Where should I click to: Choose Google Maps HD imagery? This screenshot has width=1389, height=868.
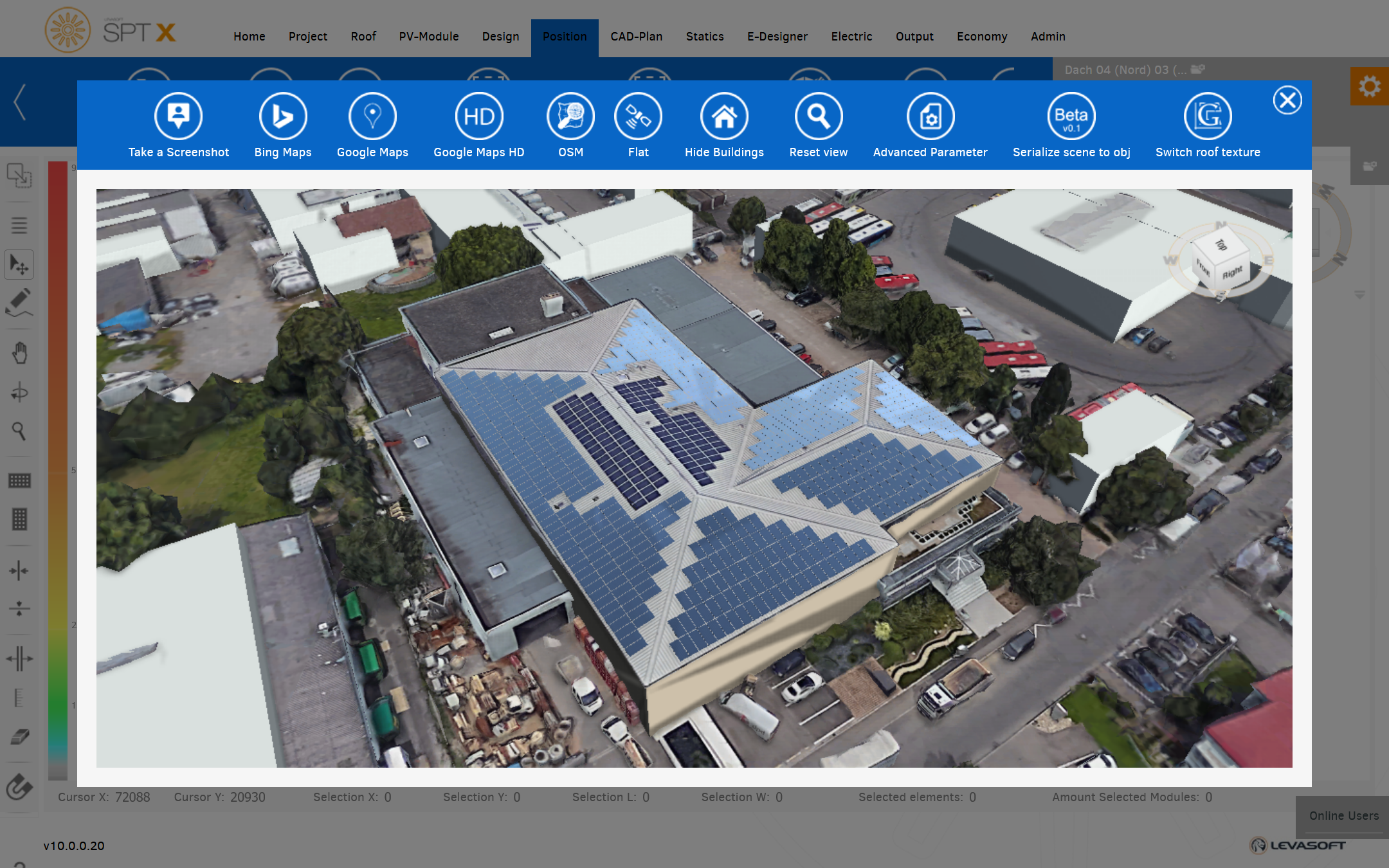[478, 116]
